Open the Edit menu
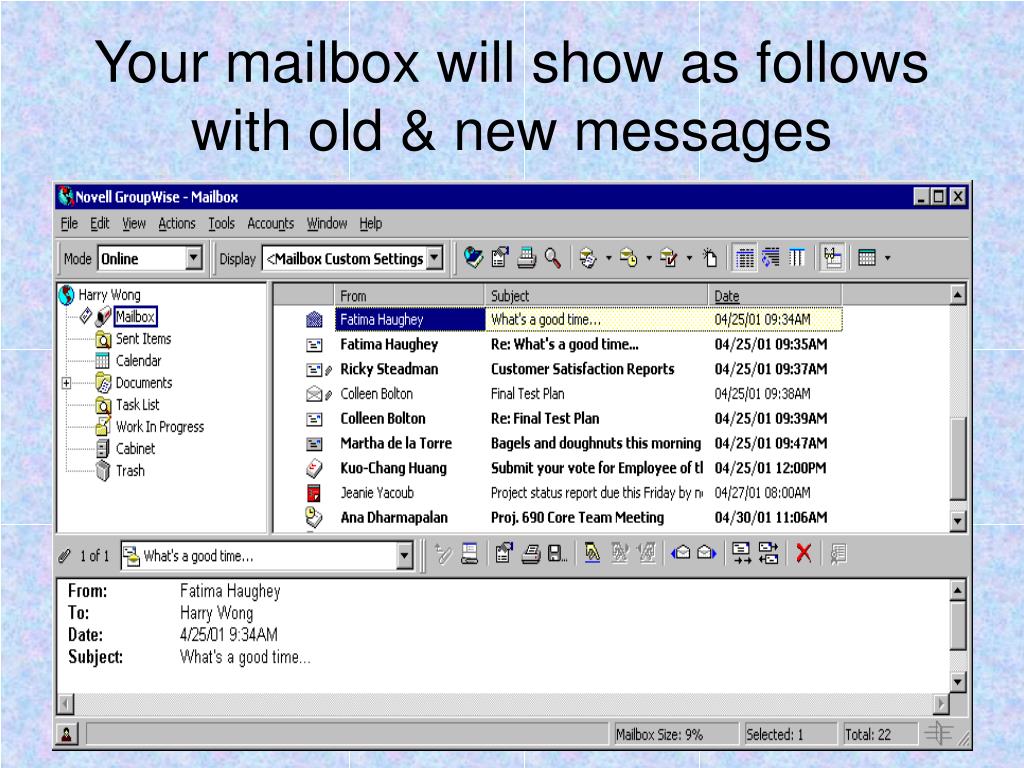 (x=99, y=224)
